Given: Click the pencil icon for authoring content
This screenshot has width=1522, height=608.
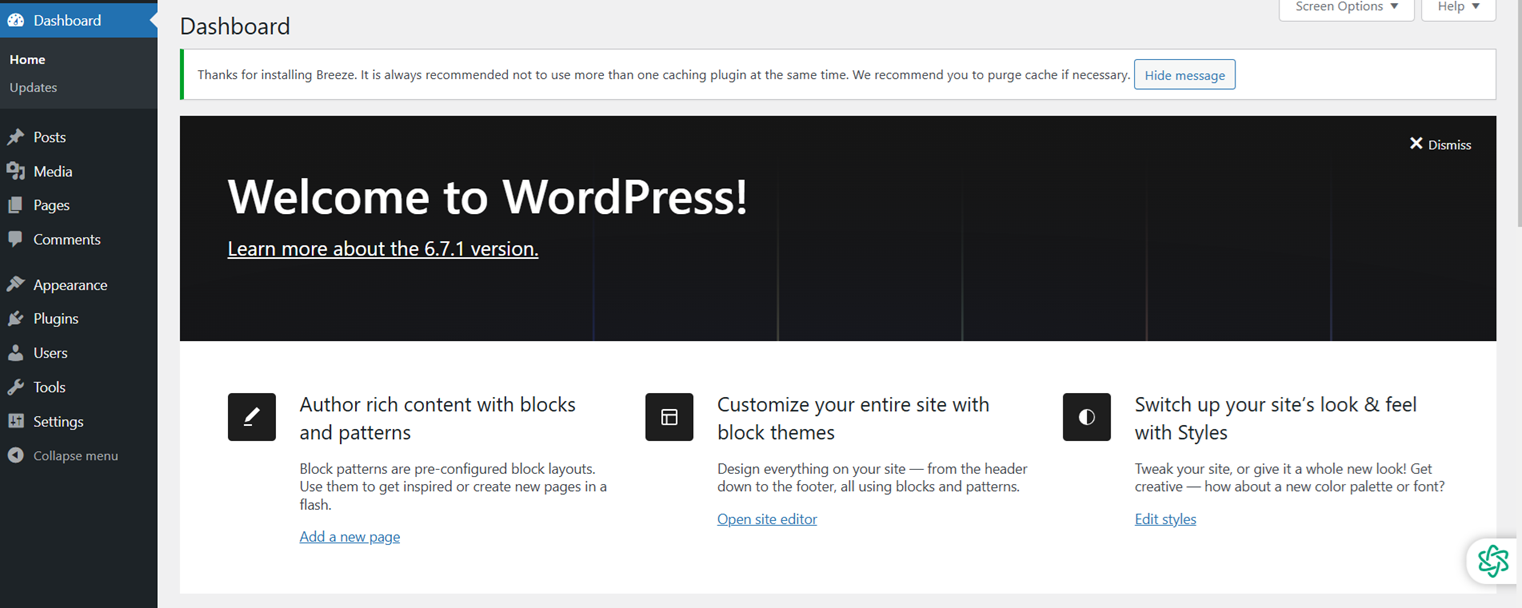Looking at the screenshot, I should pos(252,417).
